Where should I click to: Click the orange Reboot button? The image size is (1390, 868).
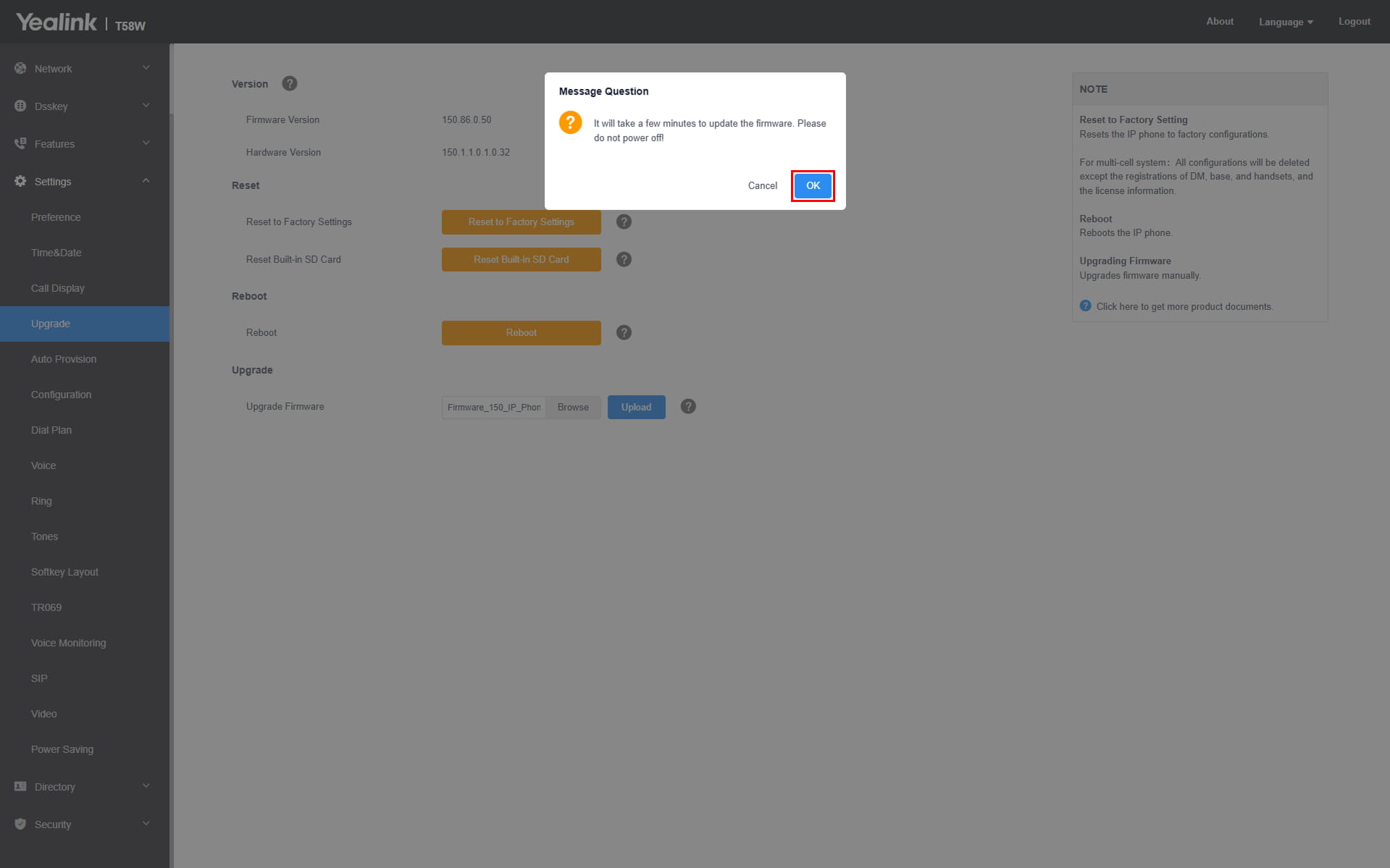pos(521,333)
